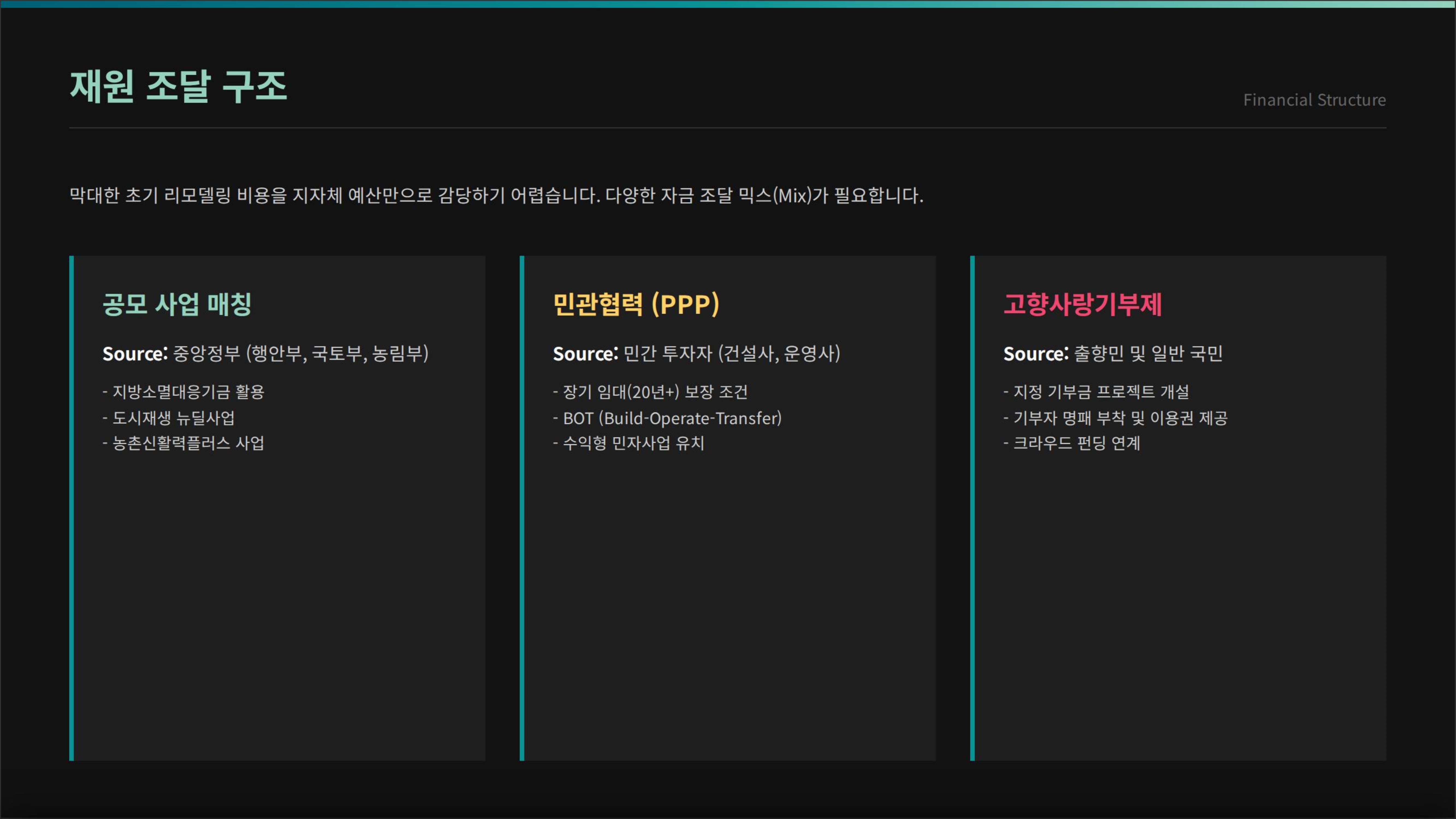
Task: Click the 기부자 명패 부착 bullet
Action: 1115,418
